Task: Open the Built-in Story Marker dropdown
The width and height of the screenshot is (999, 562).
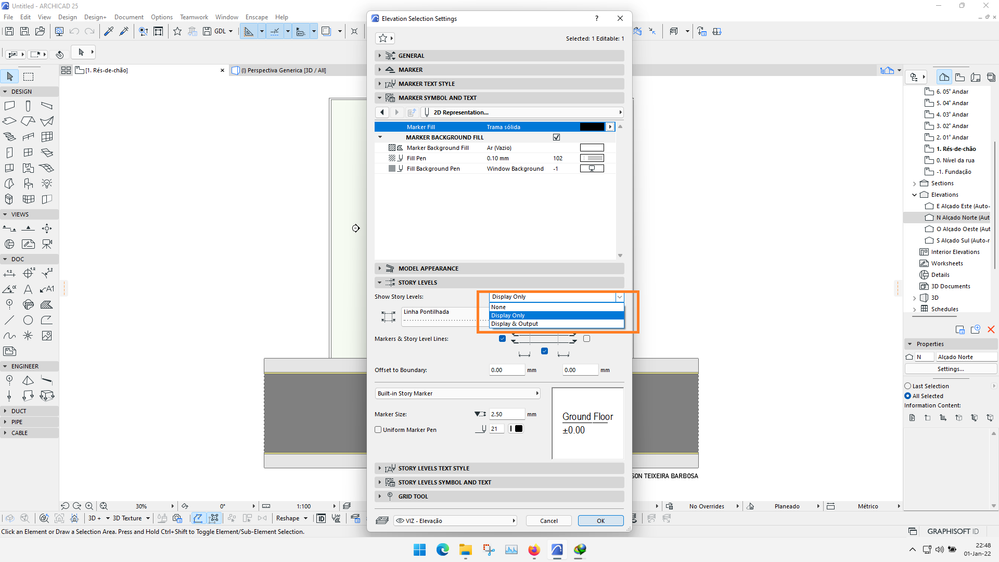Action: (x=457, y=393)
